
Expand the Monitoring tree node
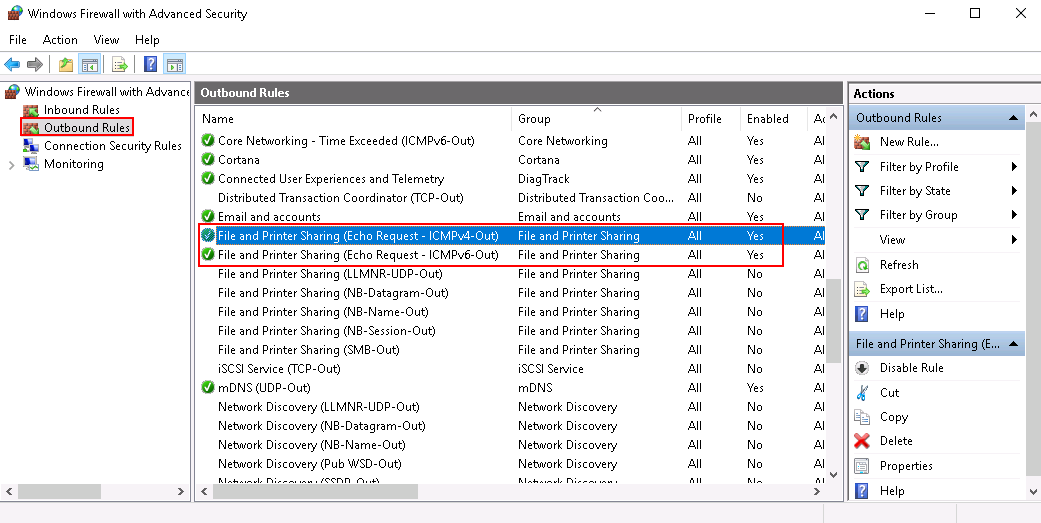pos(11,165)
